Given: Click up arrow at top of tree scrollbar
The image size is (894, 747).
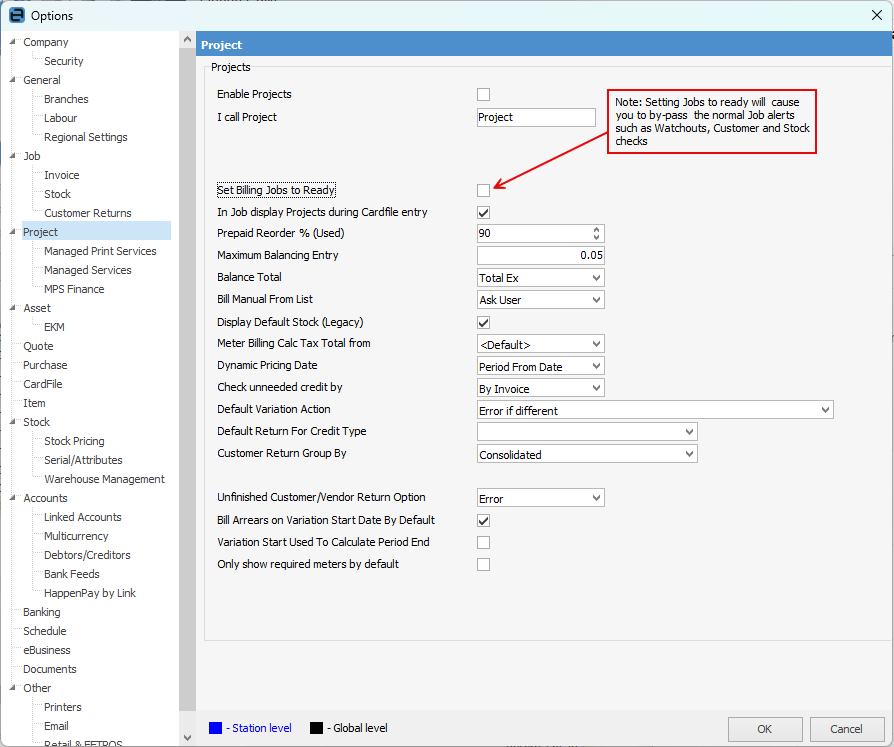Looking at the screenshot, I should (x=187, y=40).
